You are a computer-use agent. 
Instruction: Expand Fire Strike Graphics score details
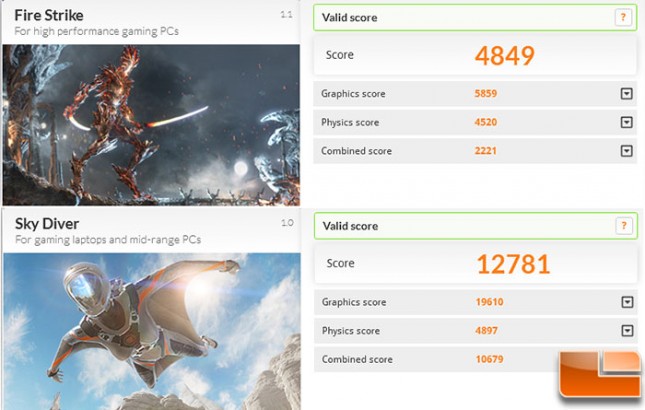click(626, 94)
